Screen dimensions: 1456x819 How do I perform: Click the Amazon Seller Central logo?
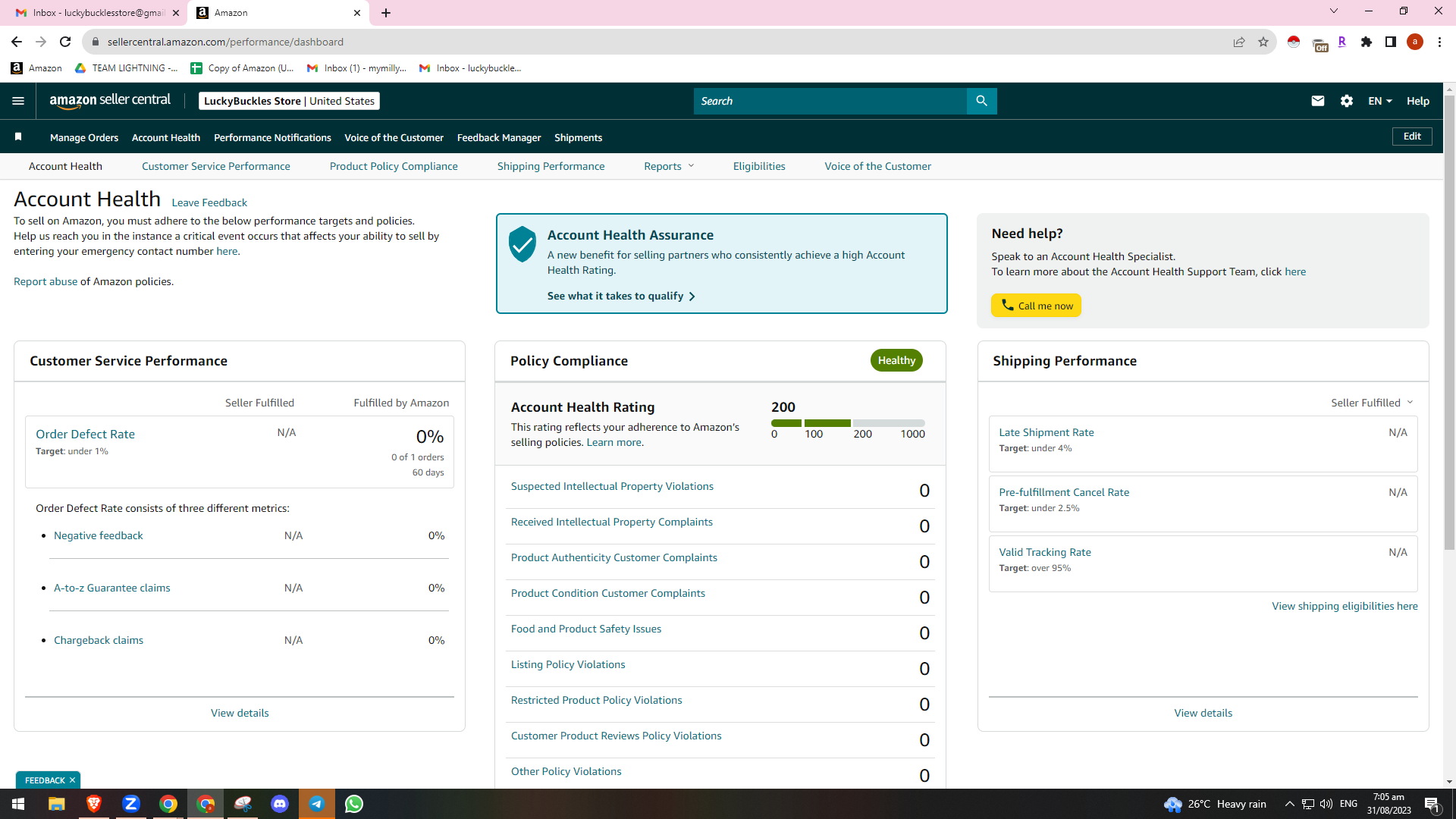pos(110,101)
